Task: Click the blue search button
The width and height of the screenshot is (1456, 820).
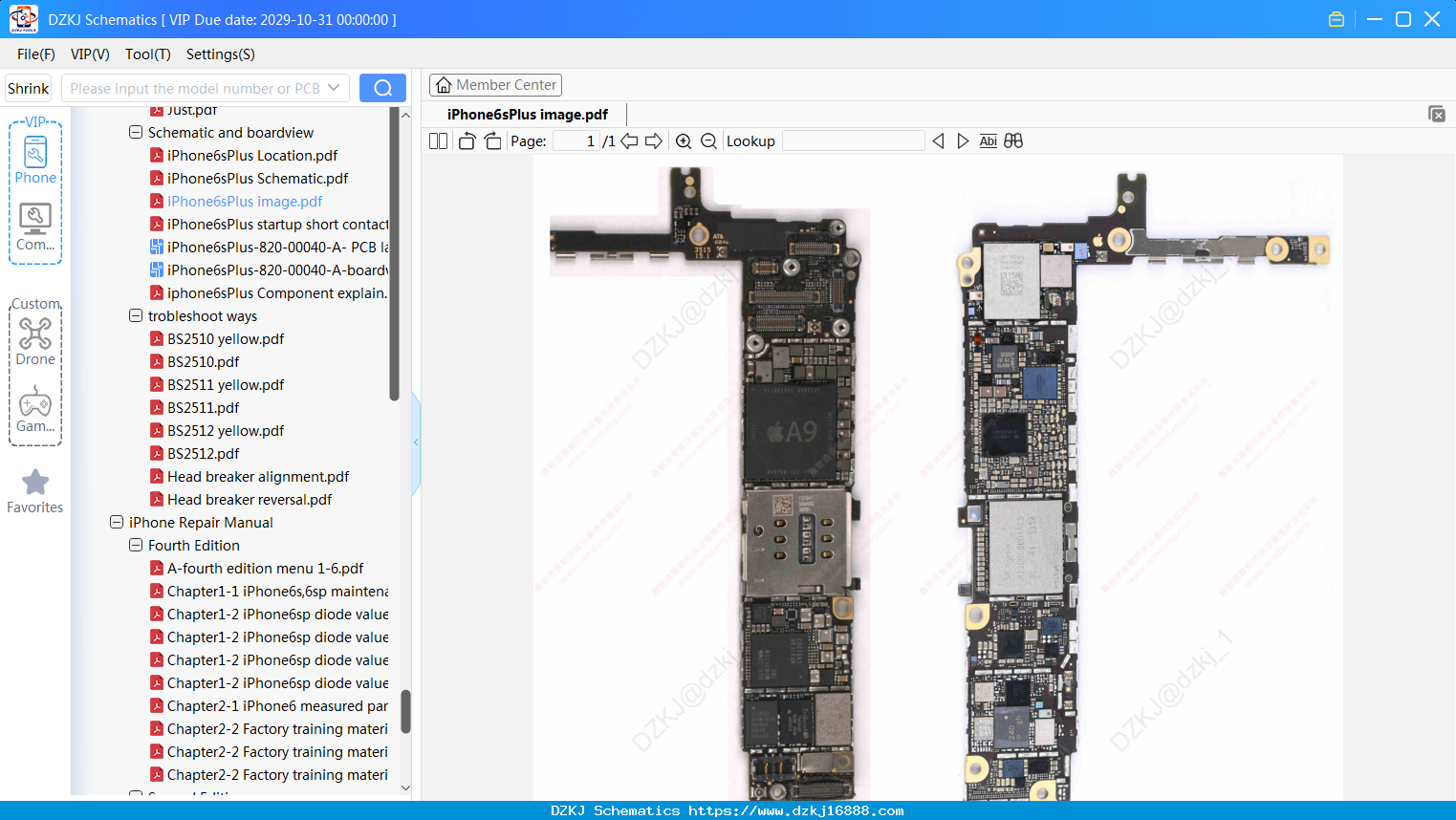Action: [x=382, y=88]
